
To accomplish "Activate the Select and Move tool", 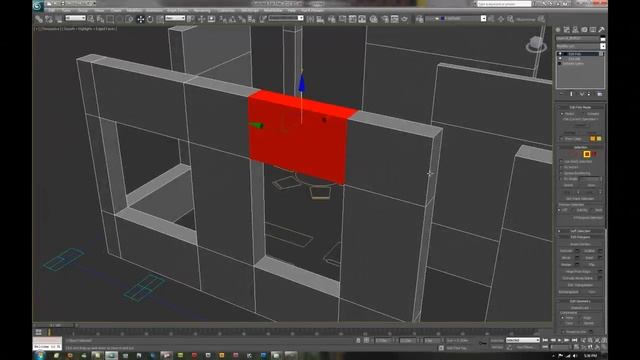I will [x=140, y=19].
